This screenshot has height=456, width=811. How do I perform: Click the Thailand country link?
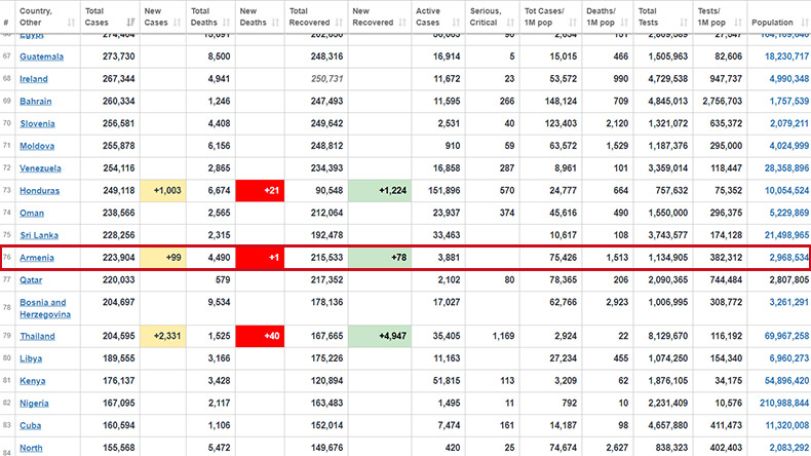click(37, 336)
